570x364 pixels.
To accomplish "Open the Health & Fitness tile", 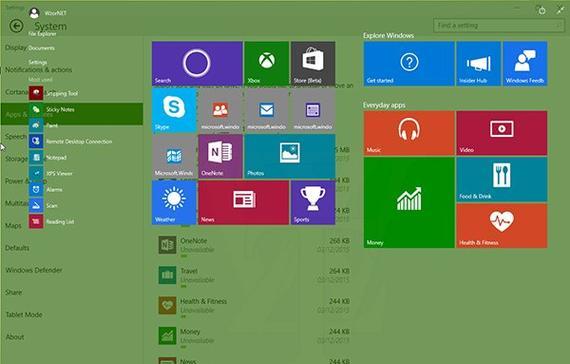I will tap(502, 226).
